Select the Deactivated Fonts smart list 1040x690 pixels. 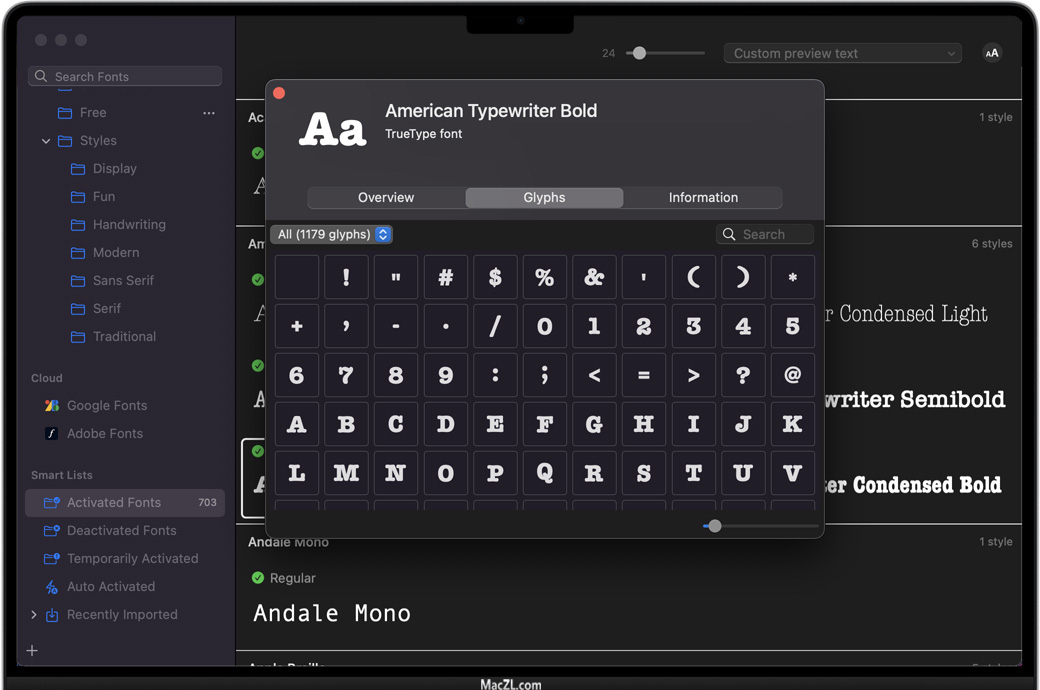[121, 531]
